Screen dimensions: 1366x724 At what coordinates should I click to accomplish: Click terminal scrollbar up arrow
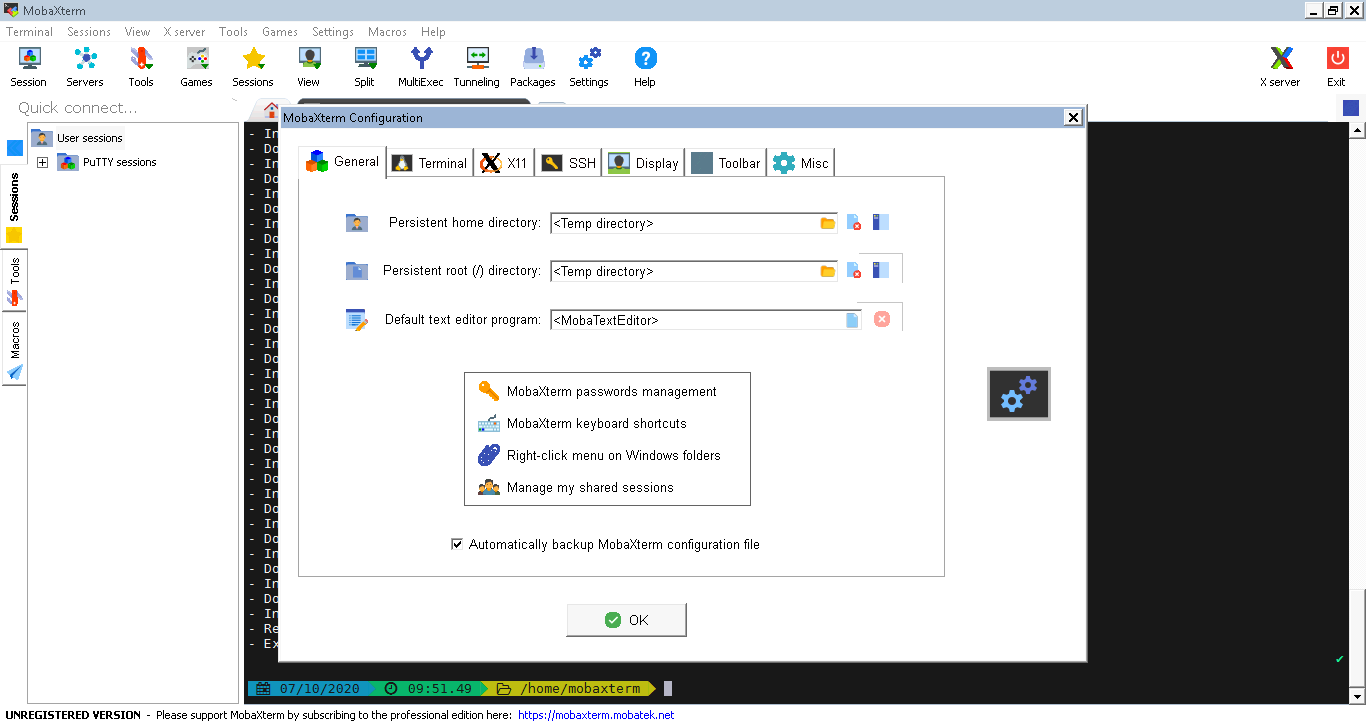[x=1357, y=131]
